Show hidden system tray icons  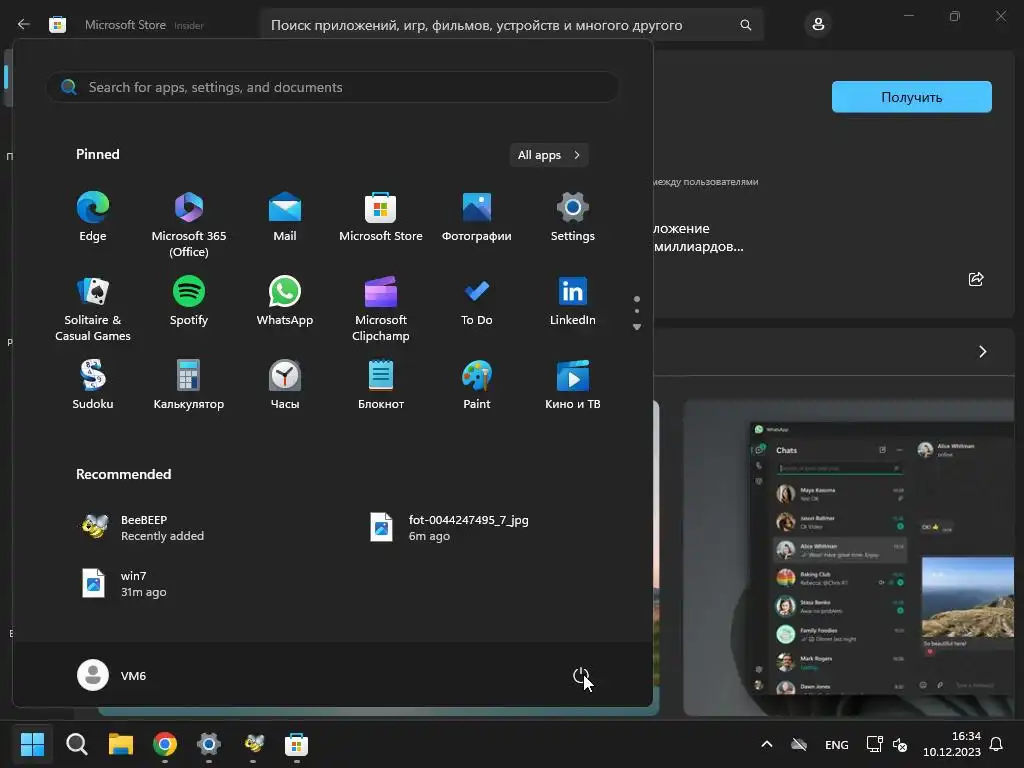point(767,744)
